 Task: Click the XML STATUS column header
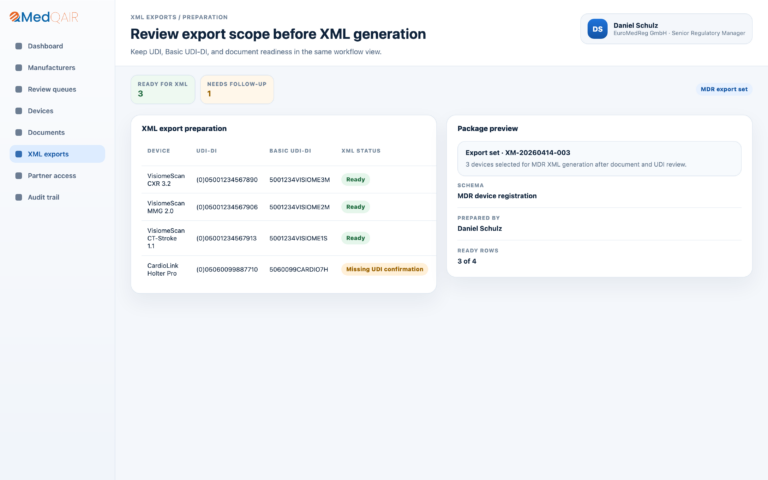coord(360,151)
